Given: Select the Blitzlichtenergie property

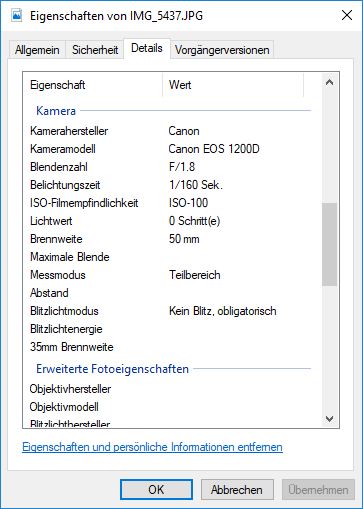Looking at the screenshot, I should tap(66, 329).
